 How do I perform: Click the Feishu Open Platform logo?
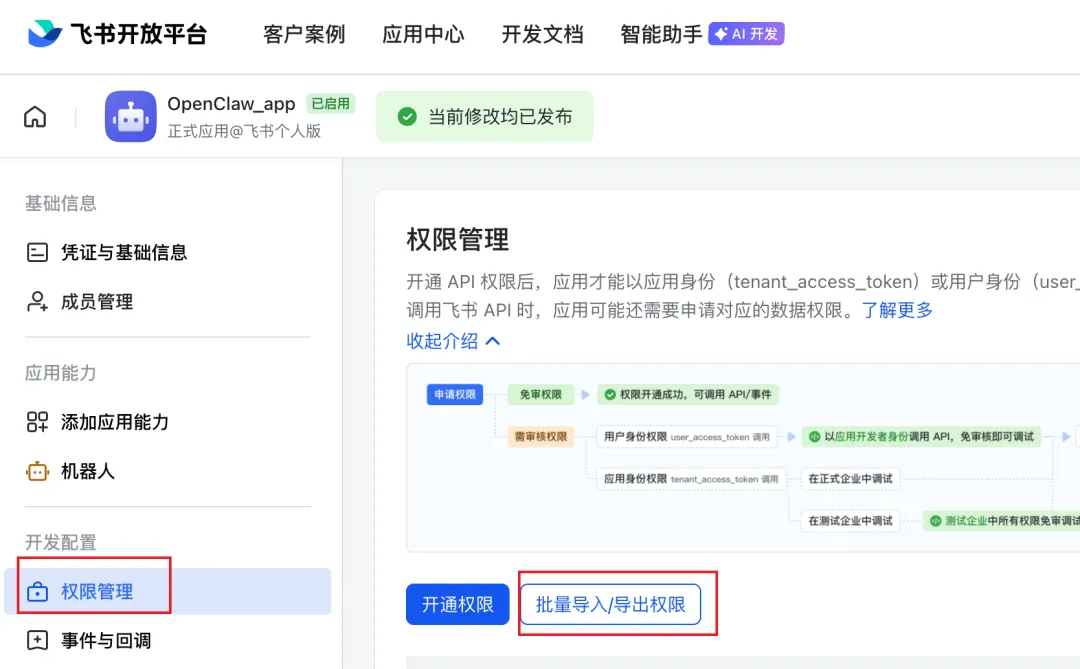coord(118,34)
